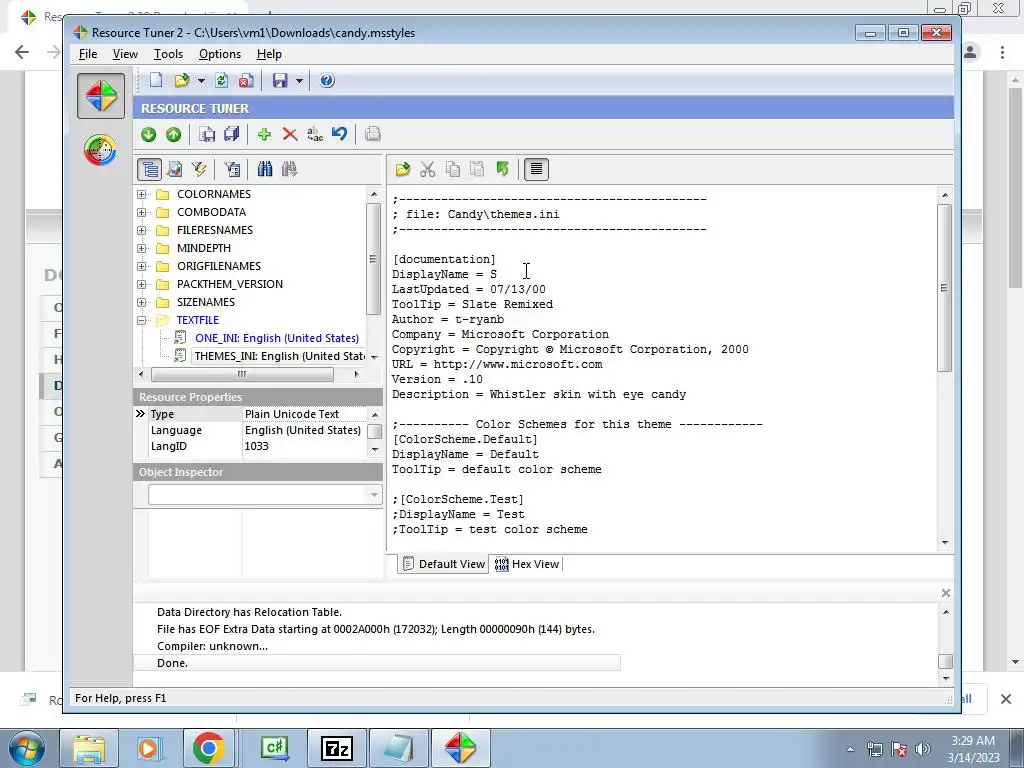Open the View menu
1024x768 pixels.
[125, 54]
